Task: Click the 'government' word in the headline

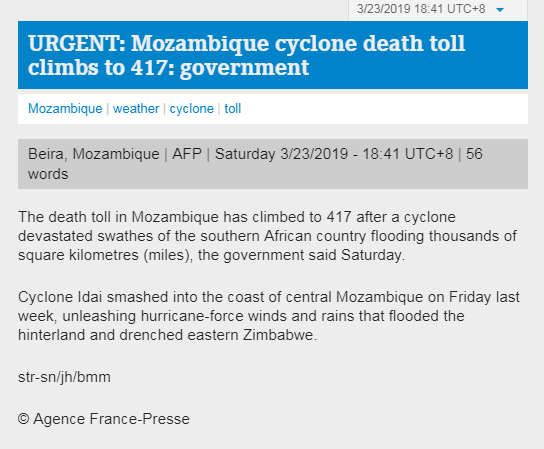Action: [244, 68]
